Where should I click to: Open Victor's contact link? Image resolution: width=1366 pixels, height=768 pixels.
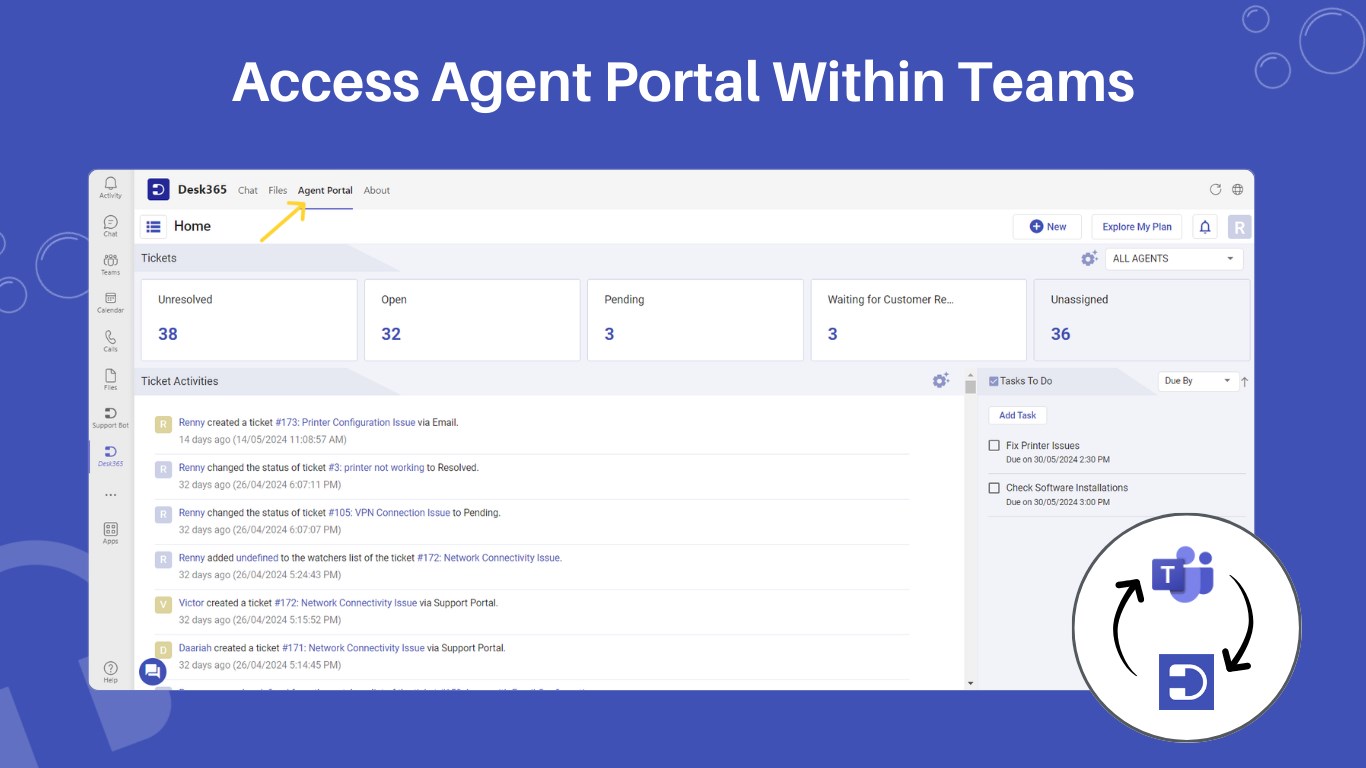click(x=191, y=603)
